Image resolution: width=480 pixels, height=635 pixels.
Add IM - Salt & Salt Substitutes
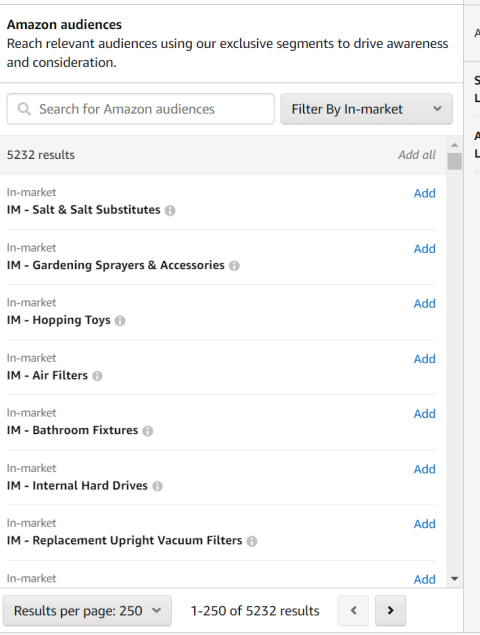[x=425, y=193]
